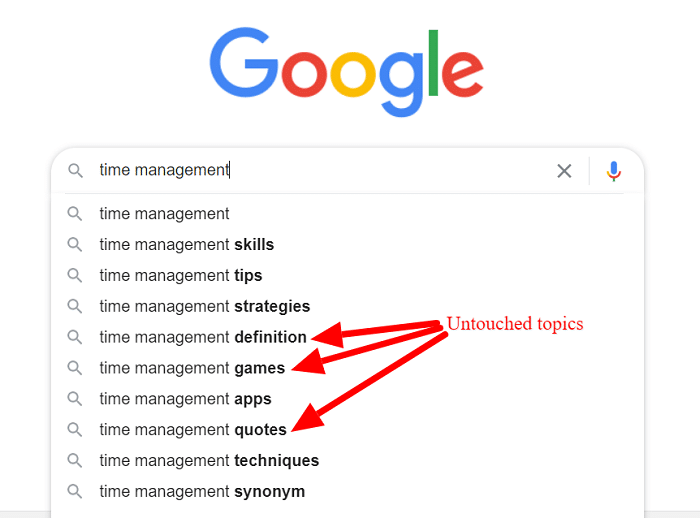This screenshot has width=700, height=518.
Task: Choose 'time management quotes' suggestion
Action: pyautogui.click(x=347, y=429)
